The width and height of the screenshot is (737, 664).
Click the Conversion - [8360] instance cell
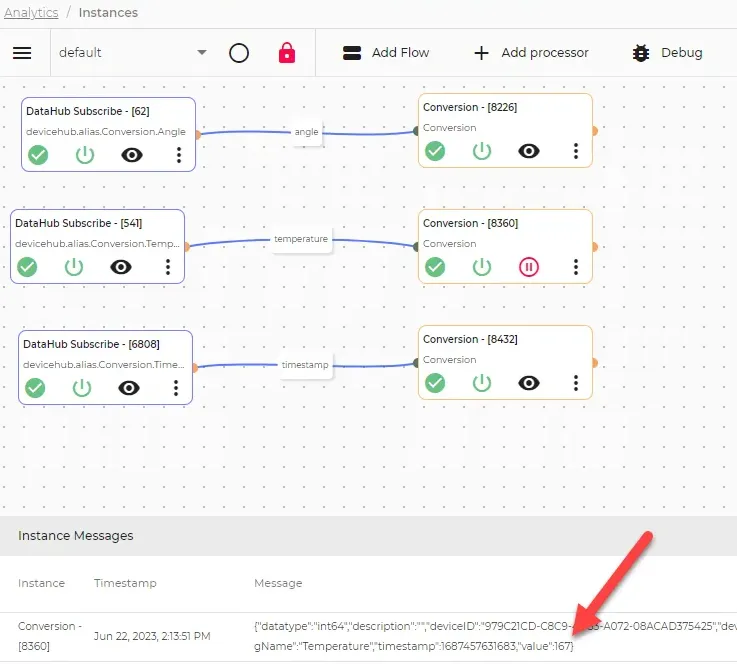pos(50,636)
